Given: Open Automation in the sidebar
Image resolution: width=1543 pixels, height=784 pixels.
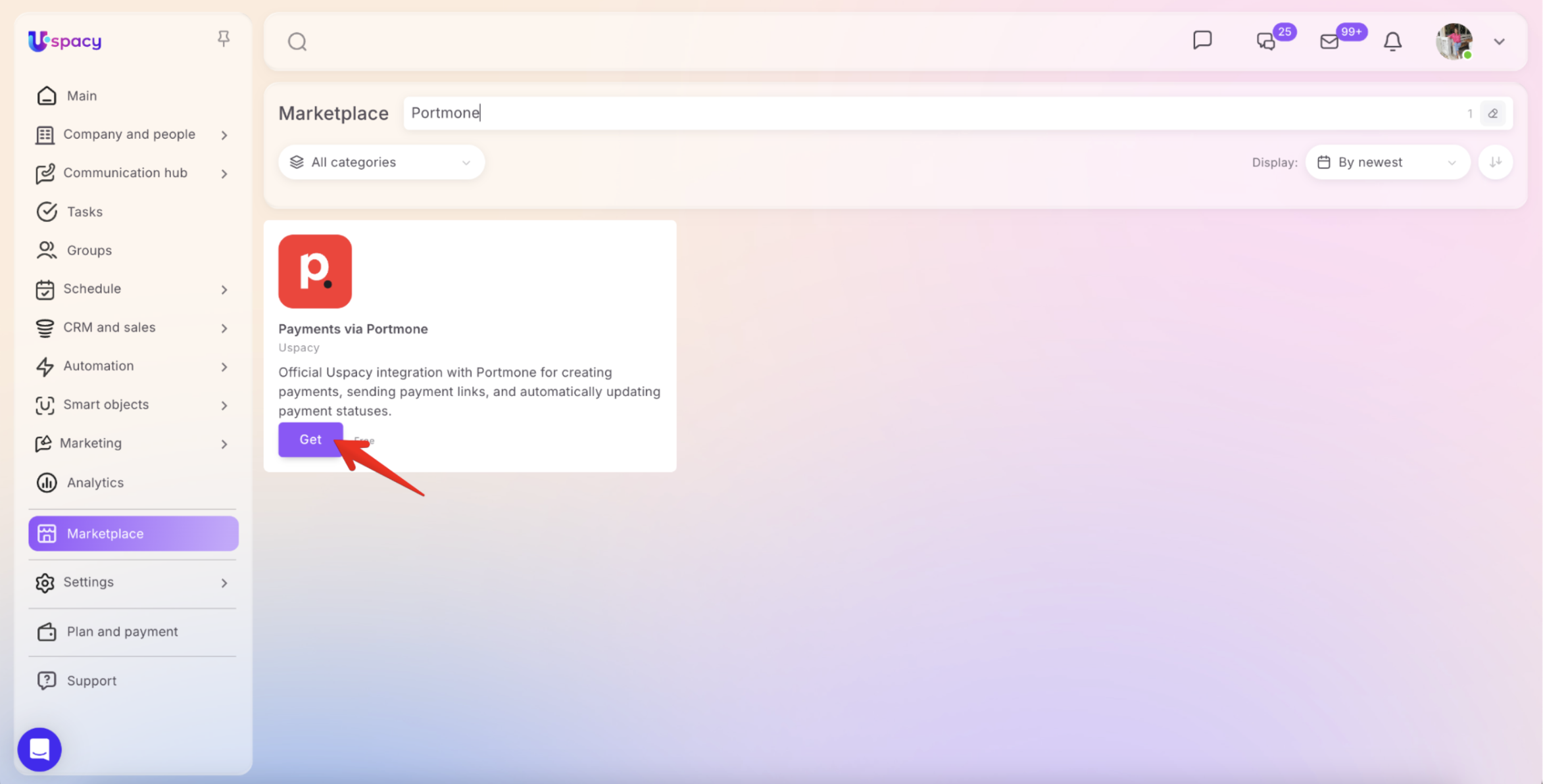Looking at the screenshot, I should pyautogui.click(x=98, y=366).
